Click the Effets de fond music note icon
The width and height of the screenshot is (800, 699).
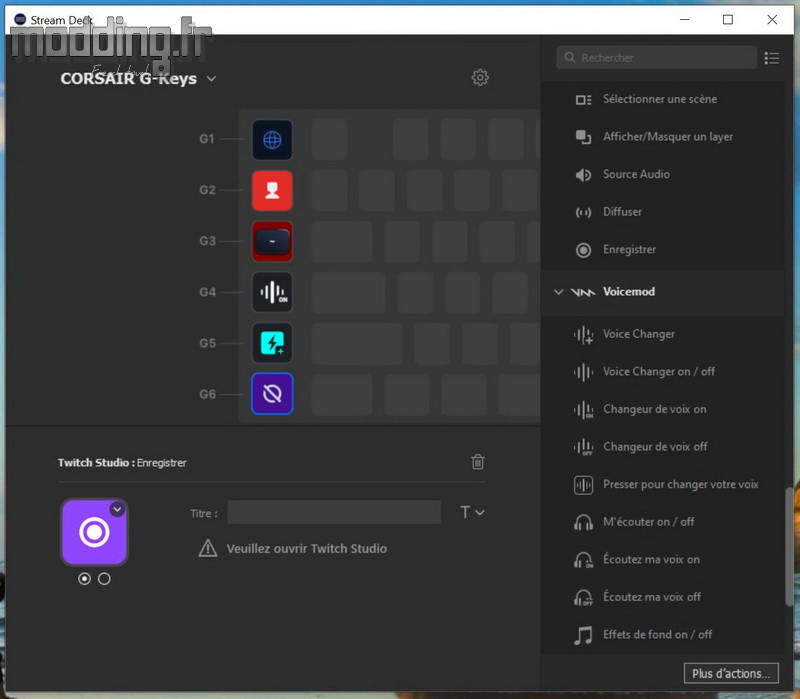(583, 635)
